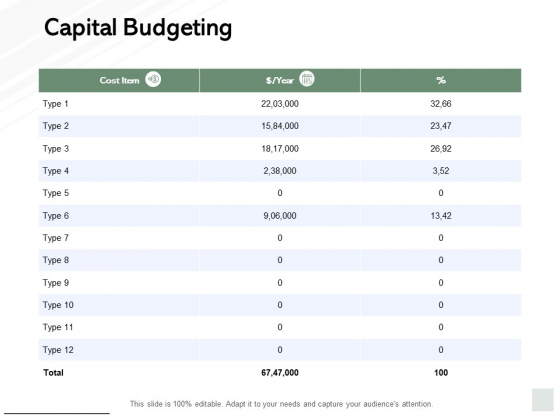Select the 22,03,000 cell

click(x=280, y=104)
